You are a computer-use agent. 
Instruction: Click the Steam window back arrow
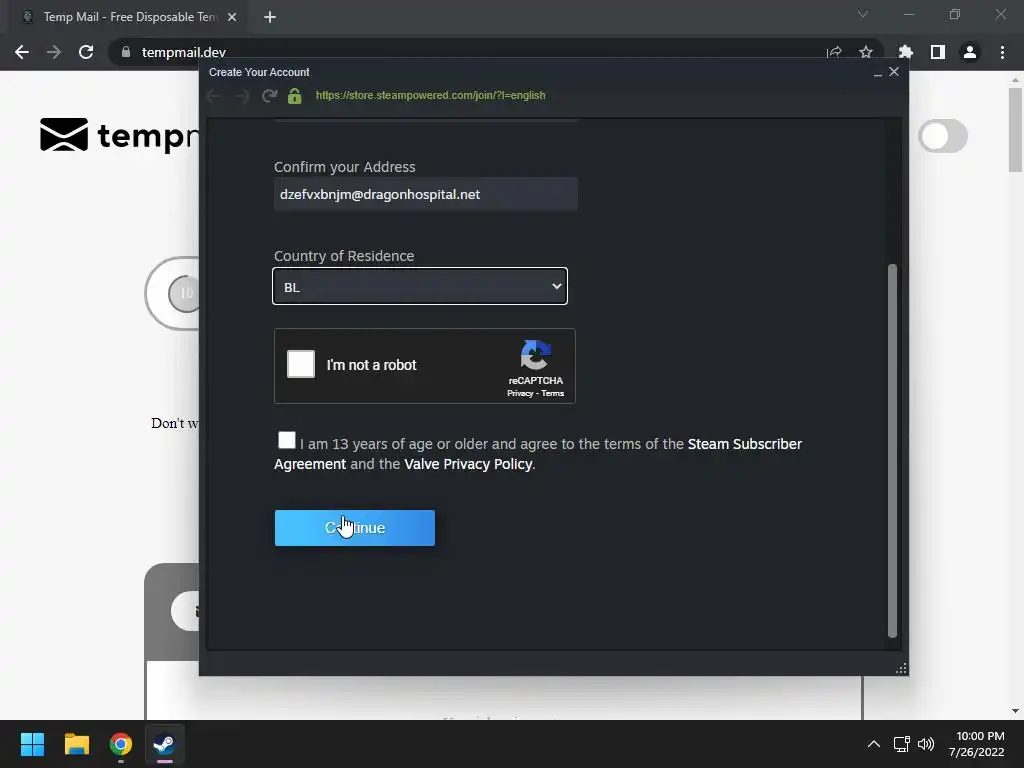[x=214, y=96]
